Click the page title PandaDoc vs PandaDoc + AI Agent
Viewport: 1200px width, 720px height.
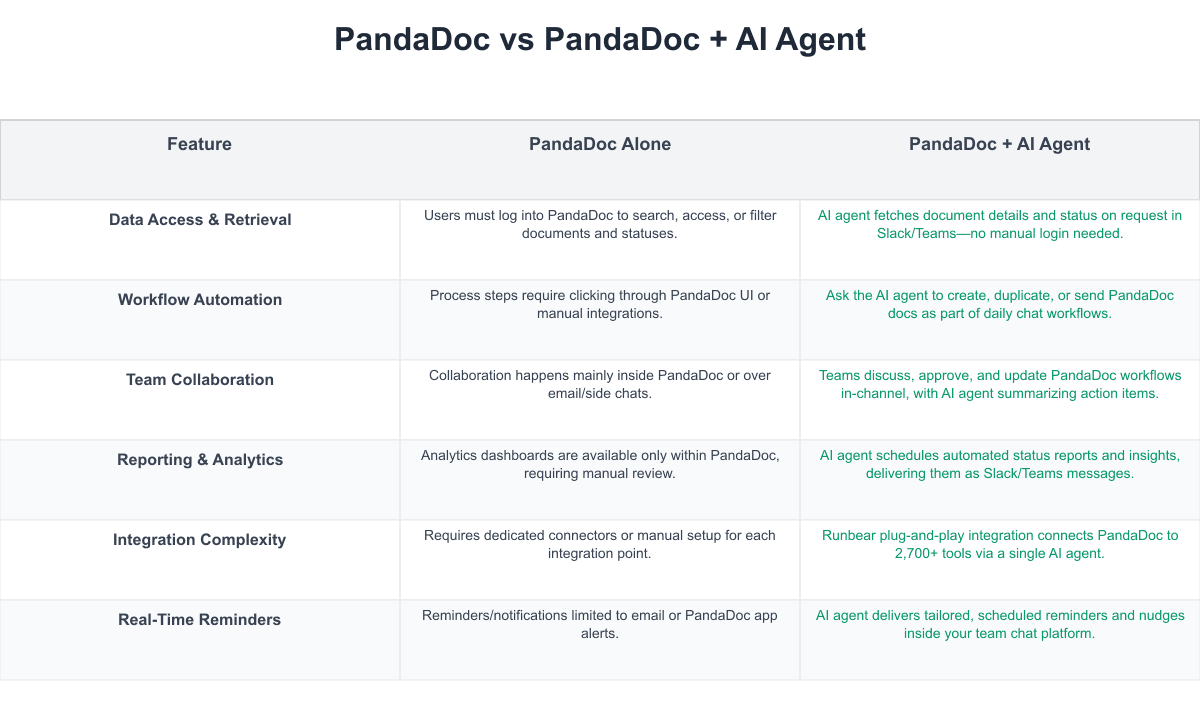600,39
